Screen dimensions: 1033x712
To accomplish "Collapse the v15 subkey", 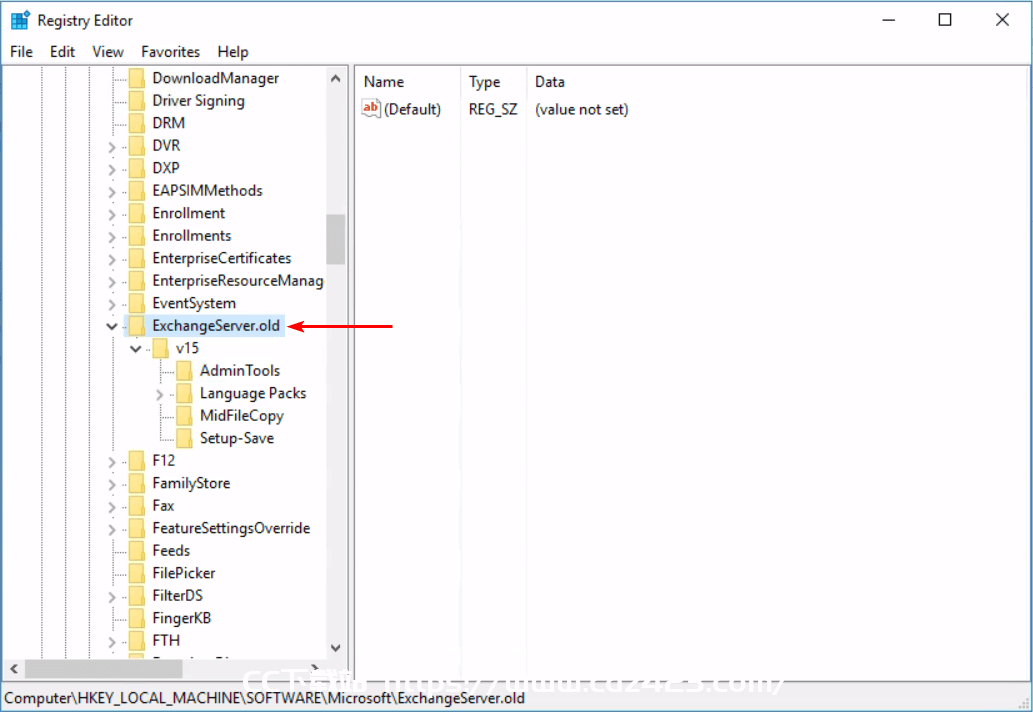I will (136, 348).
